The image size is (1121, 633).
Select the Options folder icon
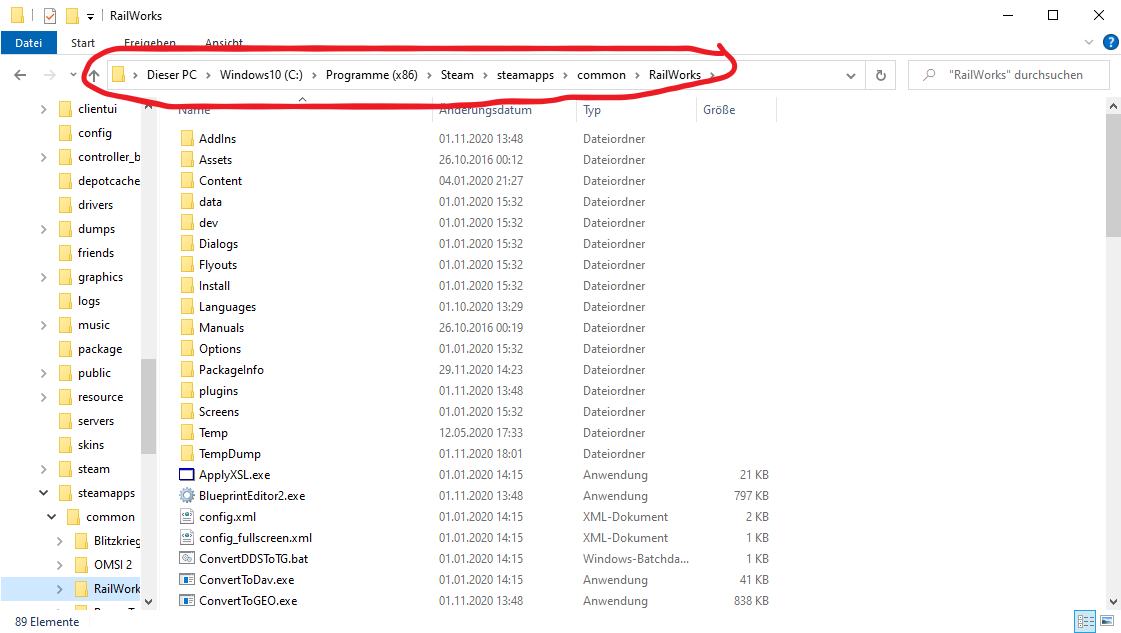pos(187,348)
